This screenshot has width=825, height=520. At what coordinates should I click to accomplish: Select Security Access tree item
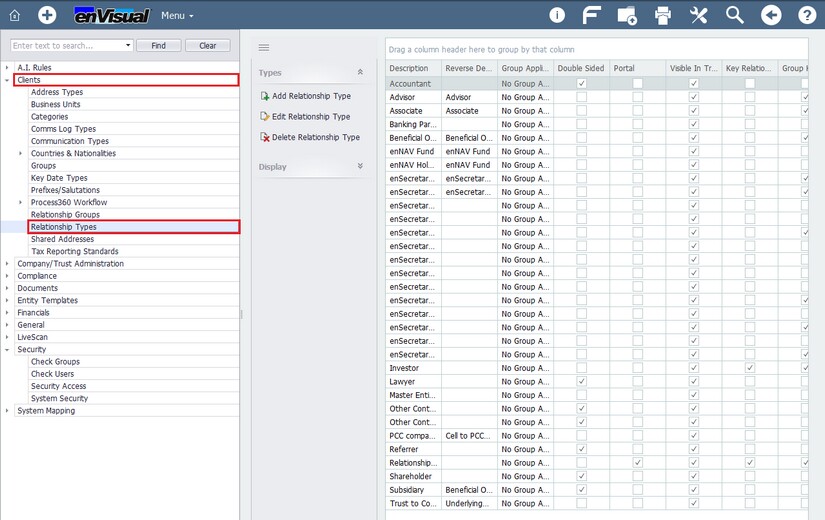58,386
